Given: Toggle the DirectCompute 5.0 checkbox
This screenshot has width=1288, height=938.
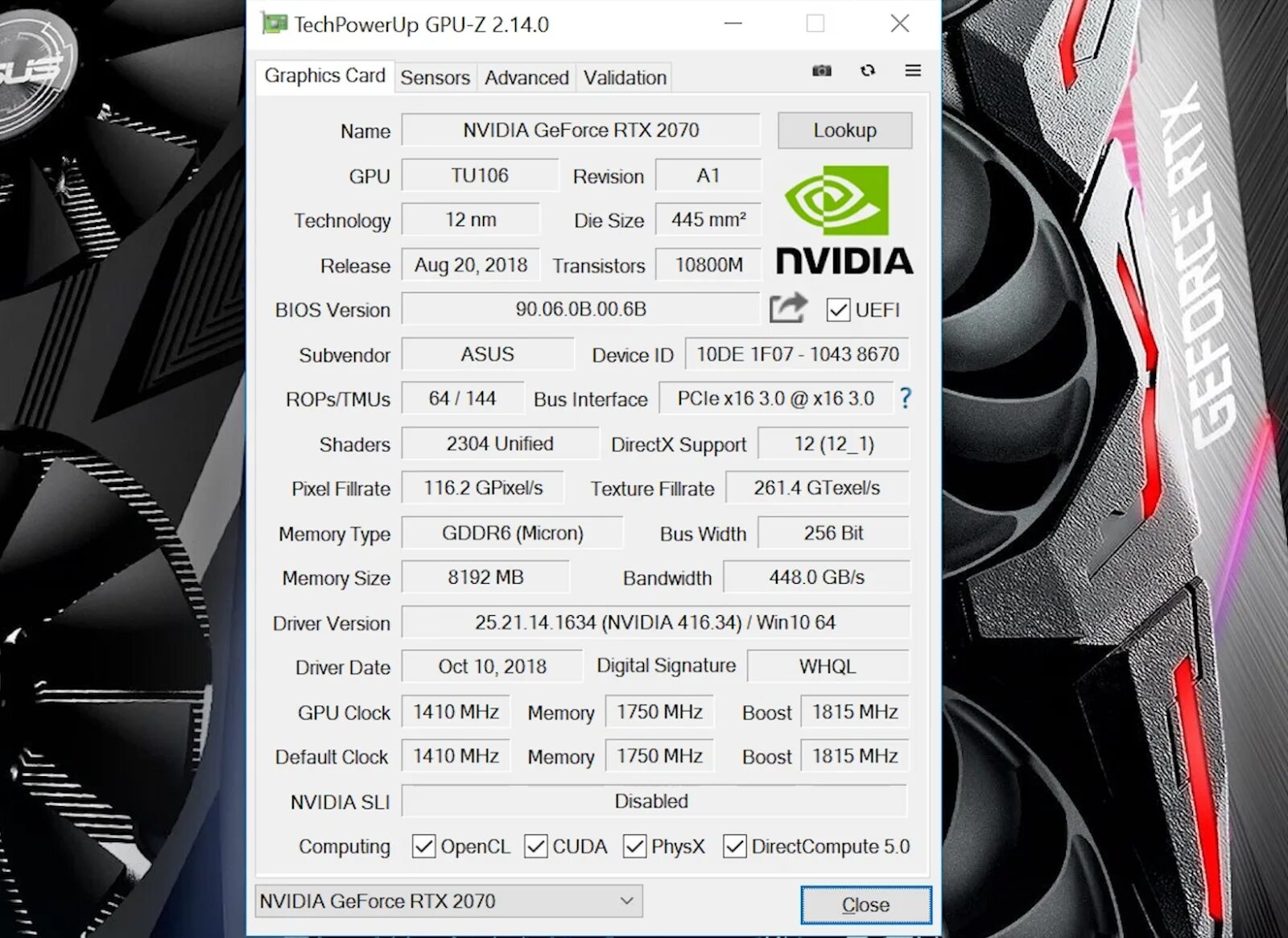Looking at the screenshot, I should click(734, 846).
